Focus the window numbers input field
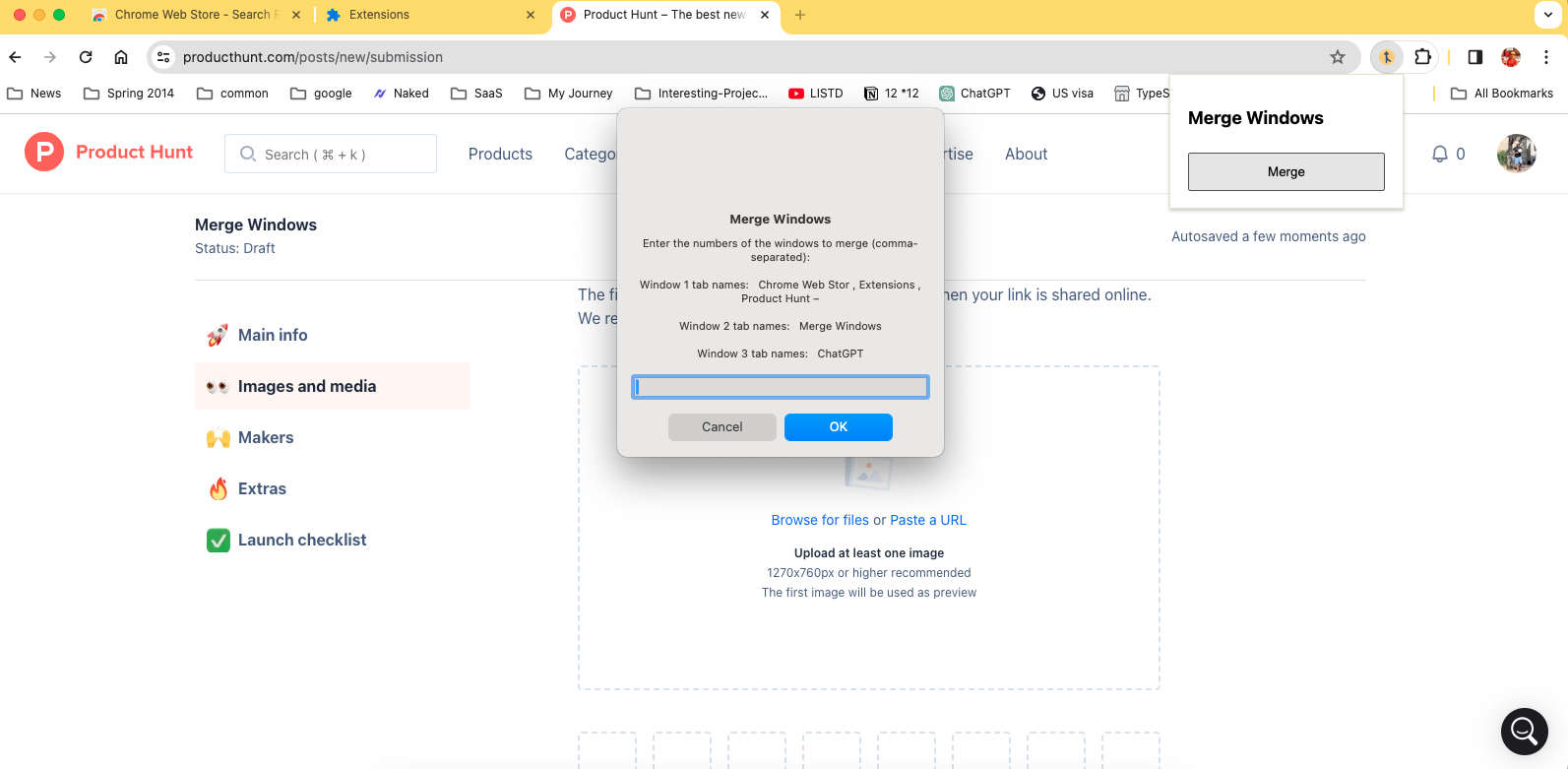1568x769 pixels. pos(781,387)
